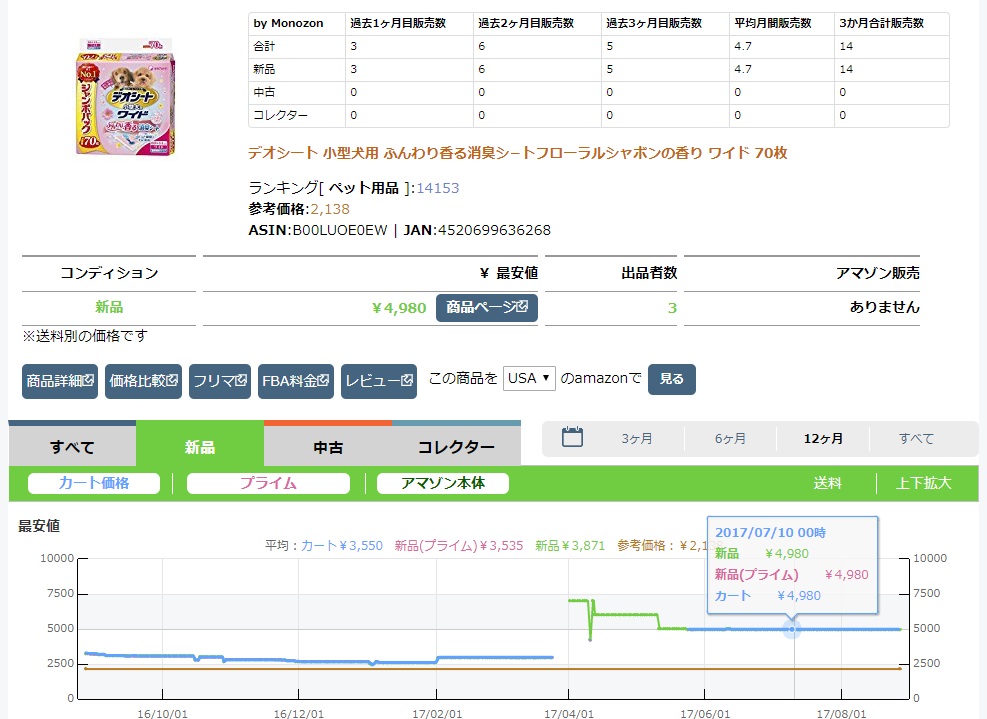This screenshot has height=719, width=987.
Task: Click the 最安値 chart heading
Action: 39,526
